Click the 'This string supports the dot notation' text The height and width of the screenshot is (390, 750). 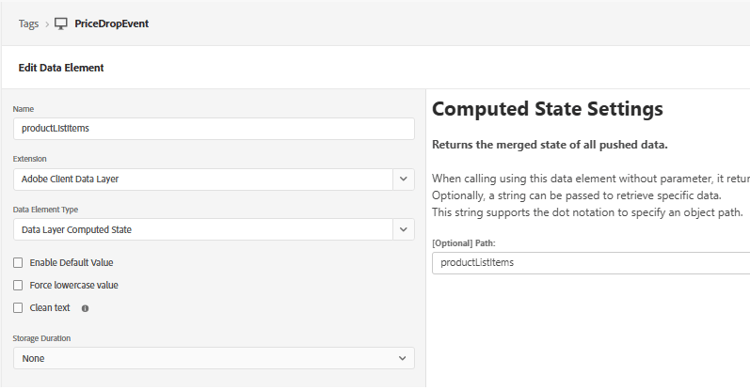coord(587,212)
